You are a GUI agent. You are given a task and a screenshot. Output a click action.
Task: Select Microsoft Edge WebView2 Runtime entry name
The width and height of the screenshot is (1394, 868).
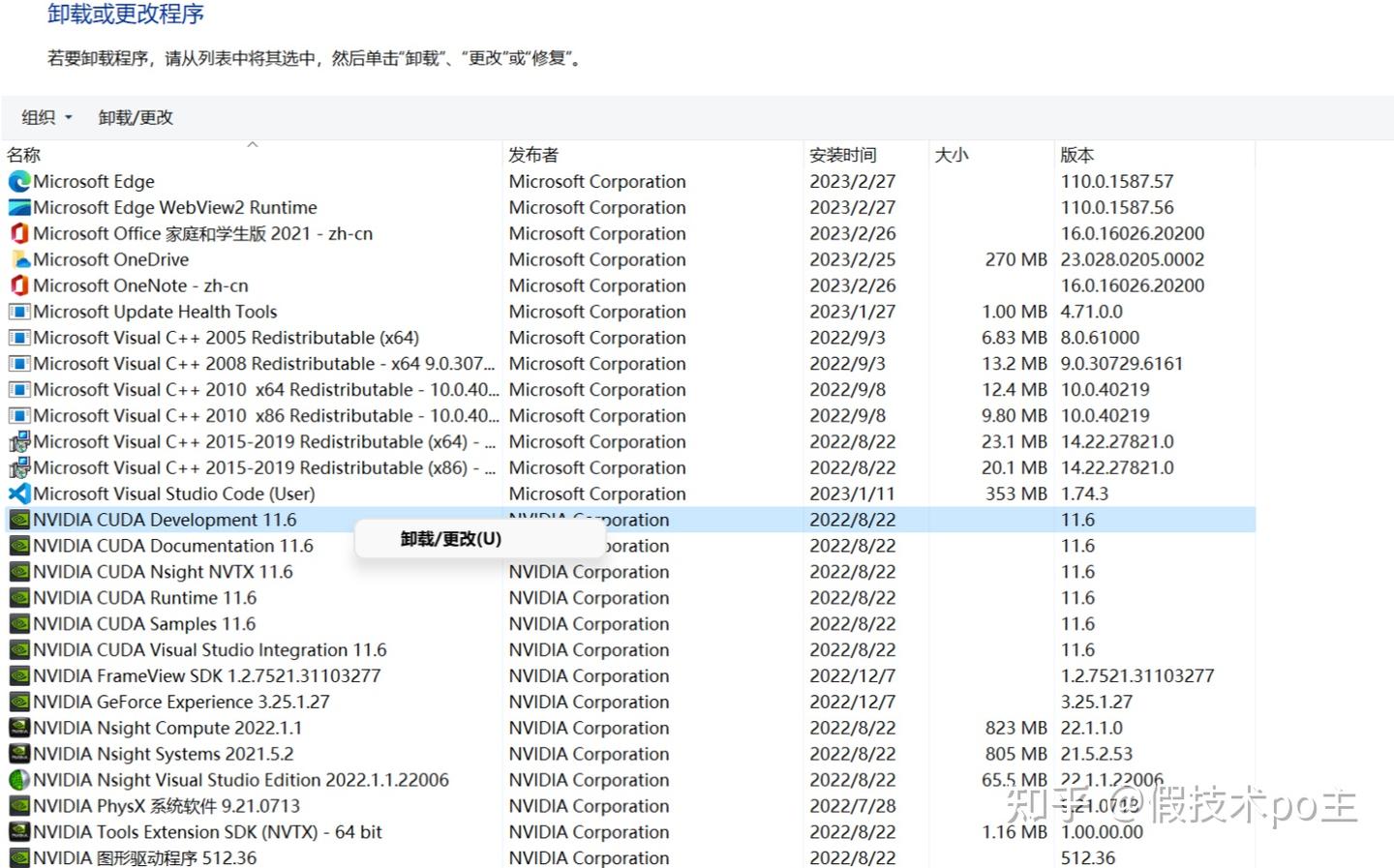pyautogui.click(x=175, y=207)
